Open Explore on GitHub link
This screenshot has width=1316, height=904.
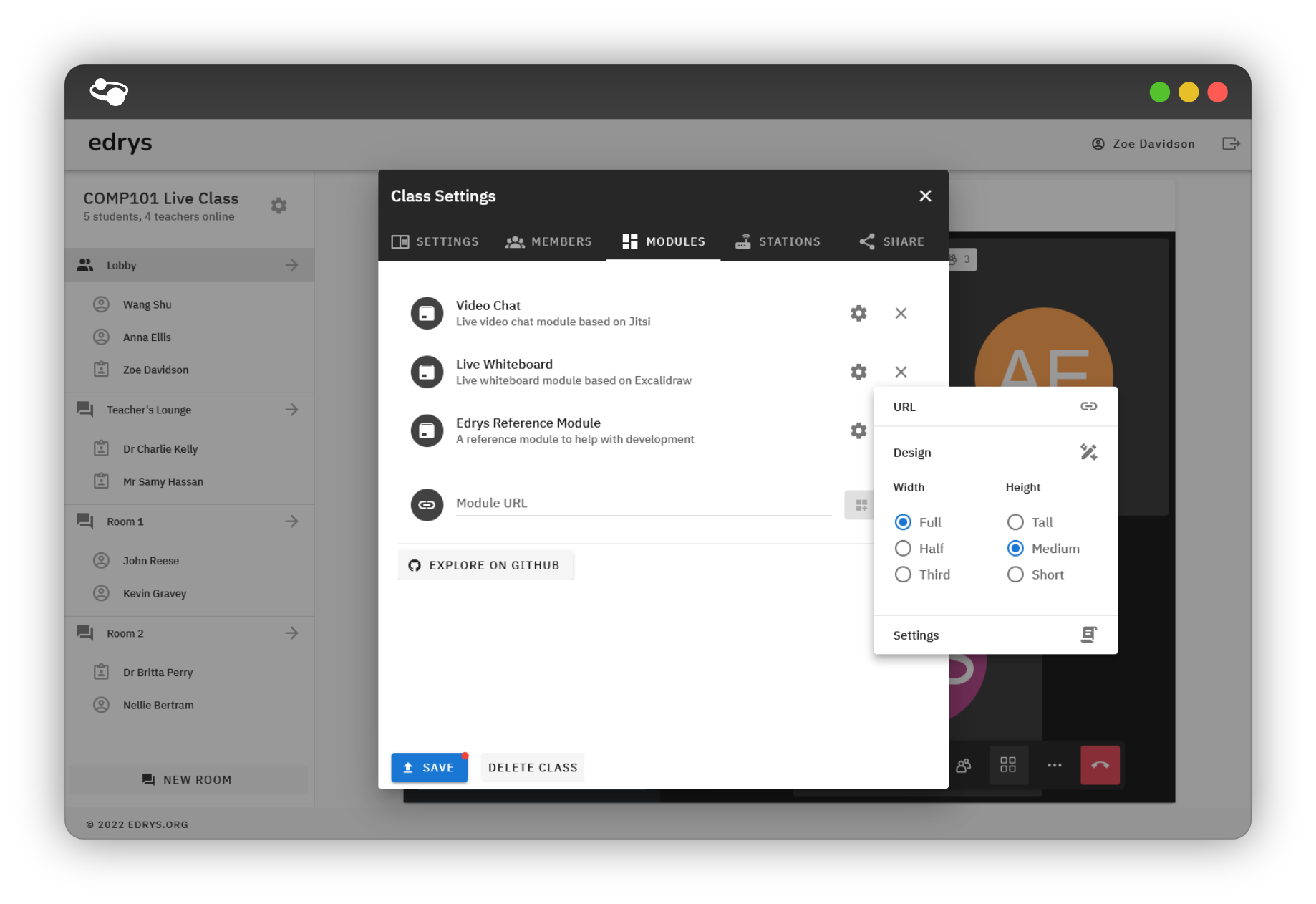click(x=485, y=565)
